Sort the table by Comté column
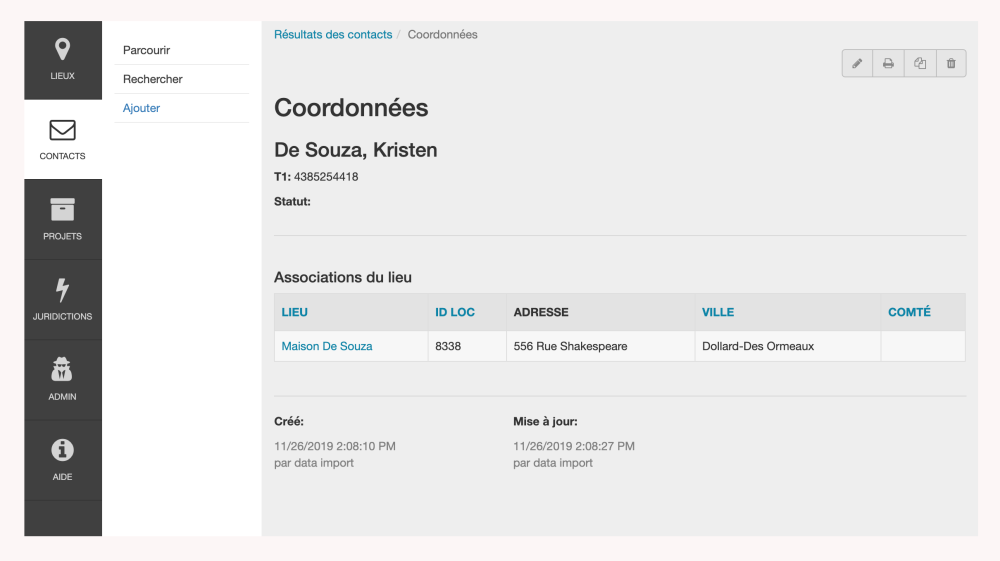The height and width of the screenshot is (561, 1000). coord(909,312)
